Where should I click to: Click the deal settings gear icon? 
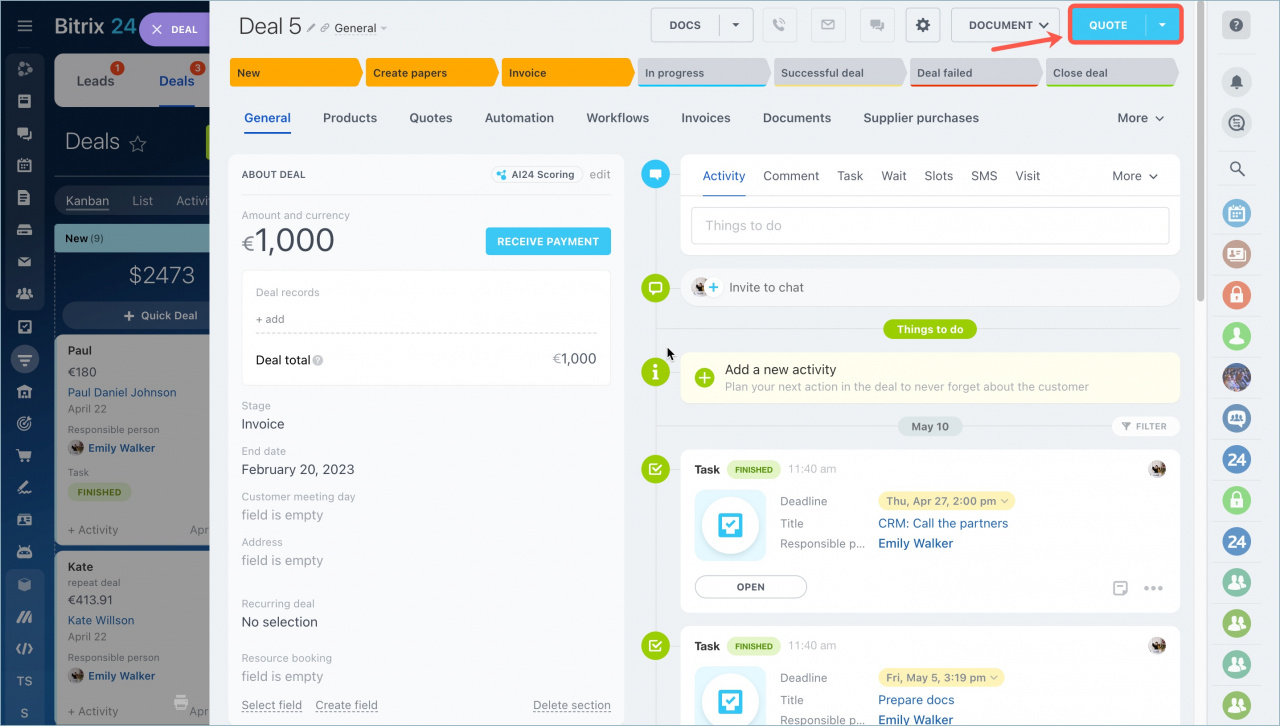tap(922, 25)
